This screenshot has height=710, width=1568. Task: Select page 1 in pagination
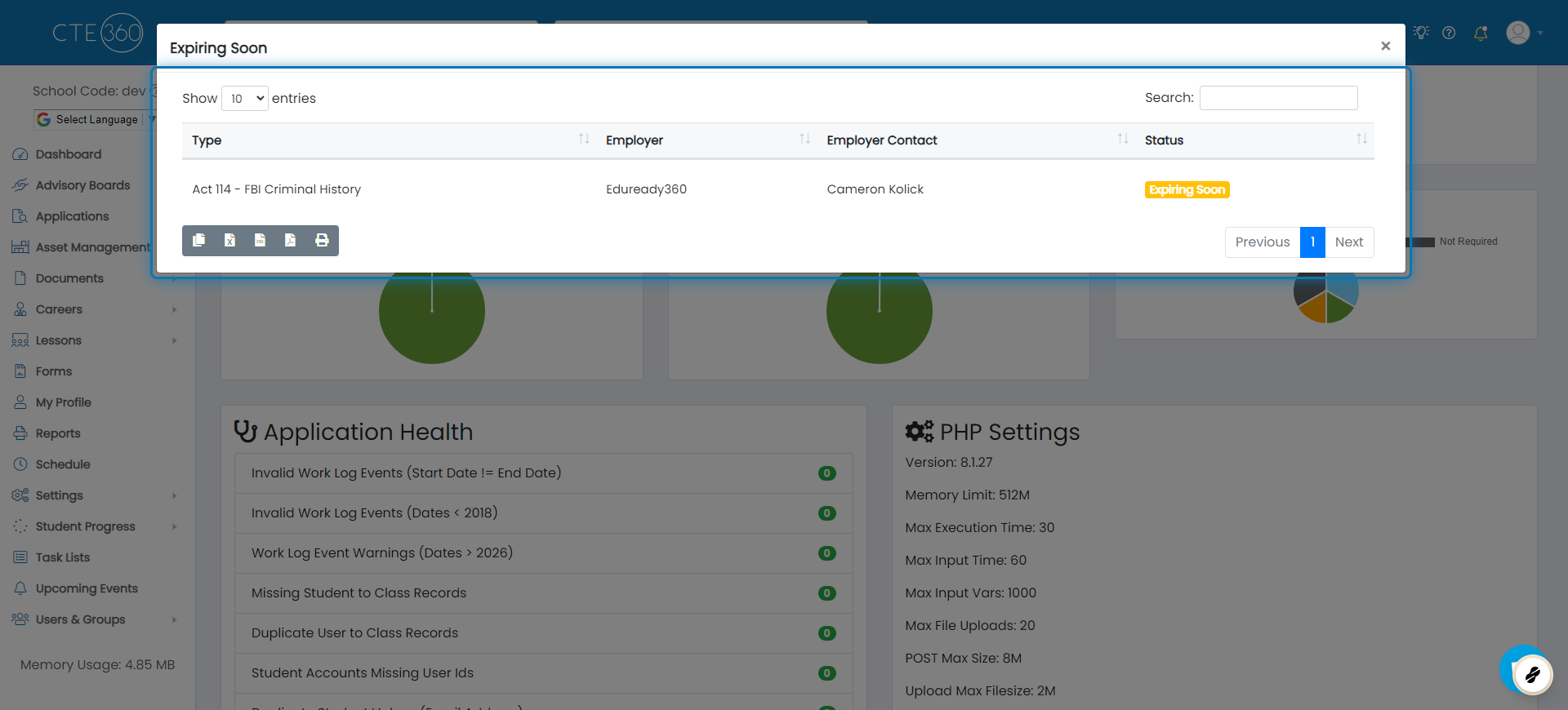click(x=1312, y=242)
